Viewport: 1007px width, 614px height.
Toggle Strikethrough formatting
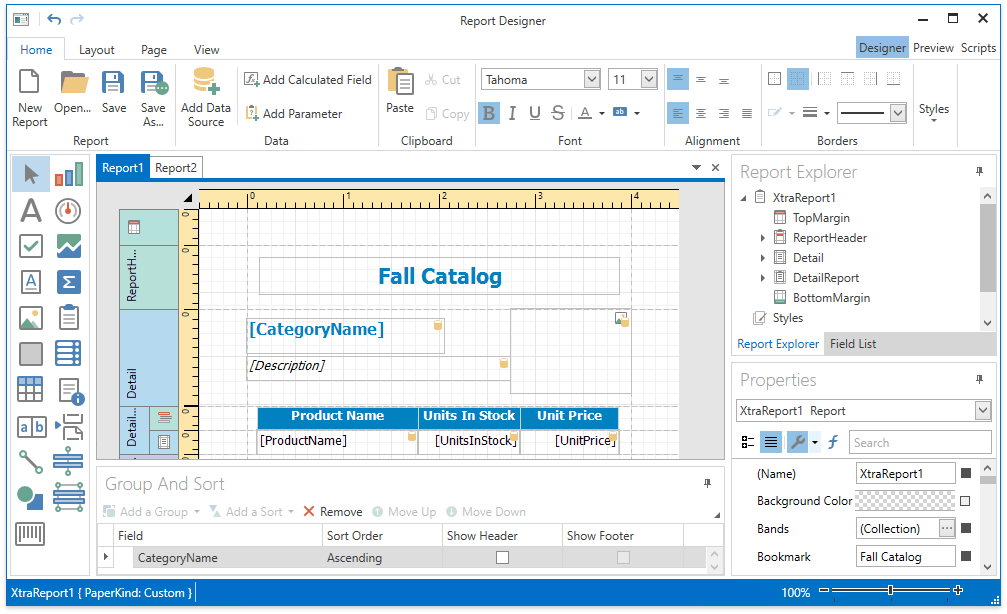click(557, 113)
